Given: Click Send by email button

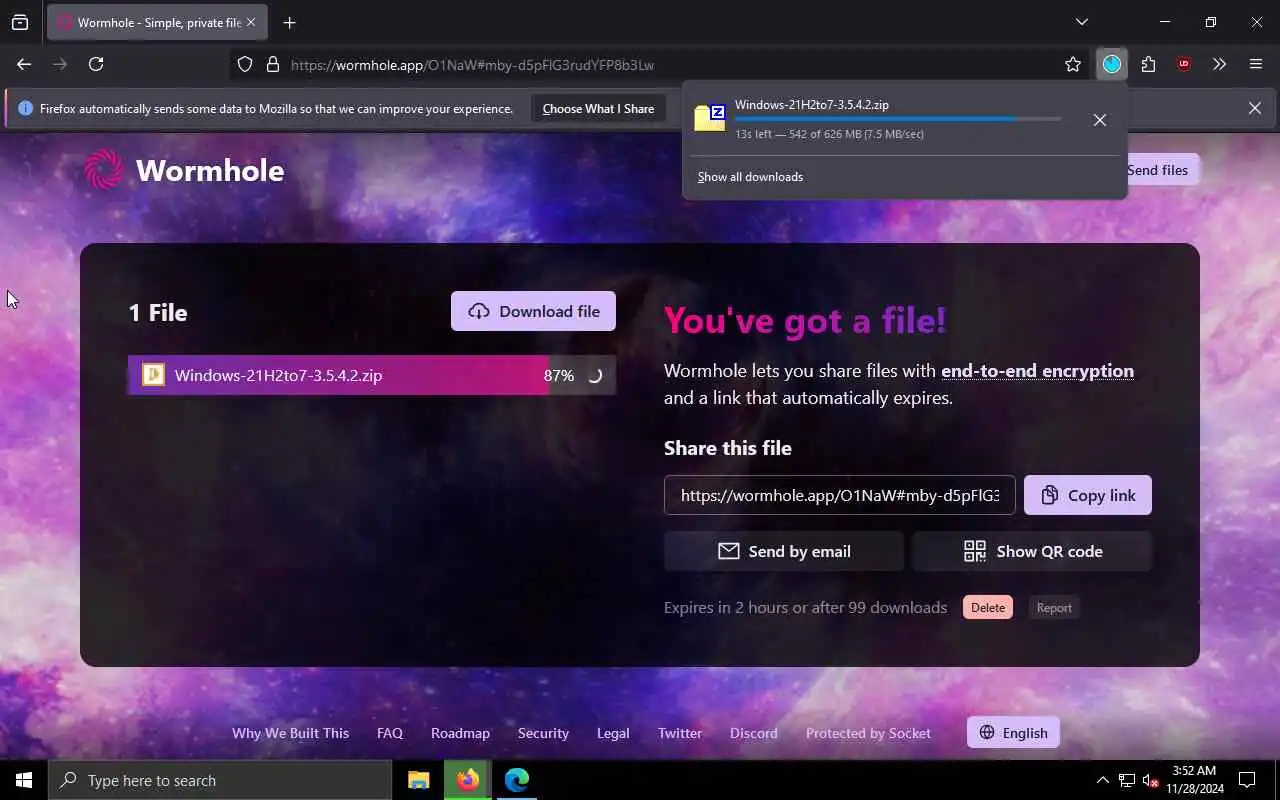Looking at the screenshot, I should [x=784, y=551].
